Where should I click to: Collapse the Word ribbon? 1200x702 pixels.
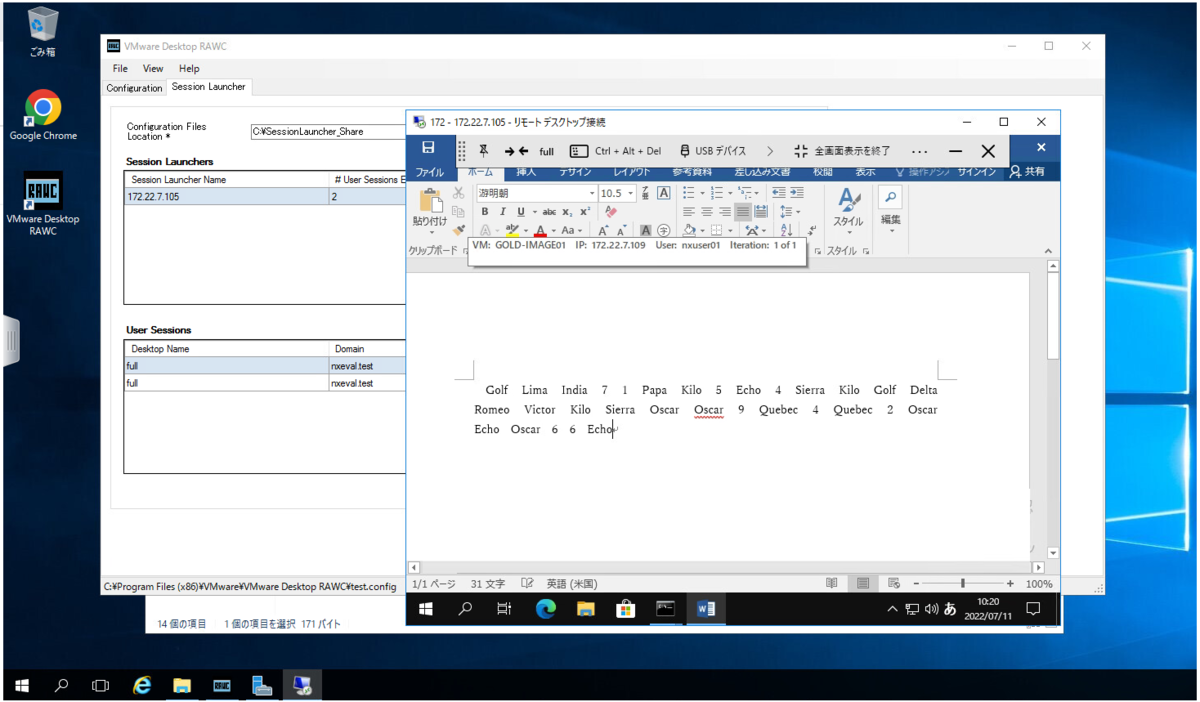click(x=1048, y=251)
